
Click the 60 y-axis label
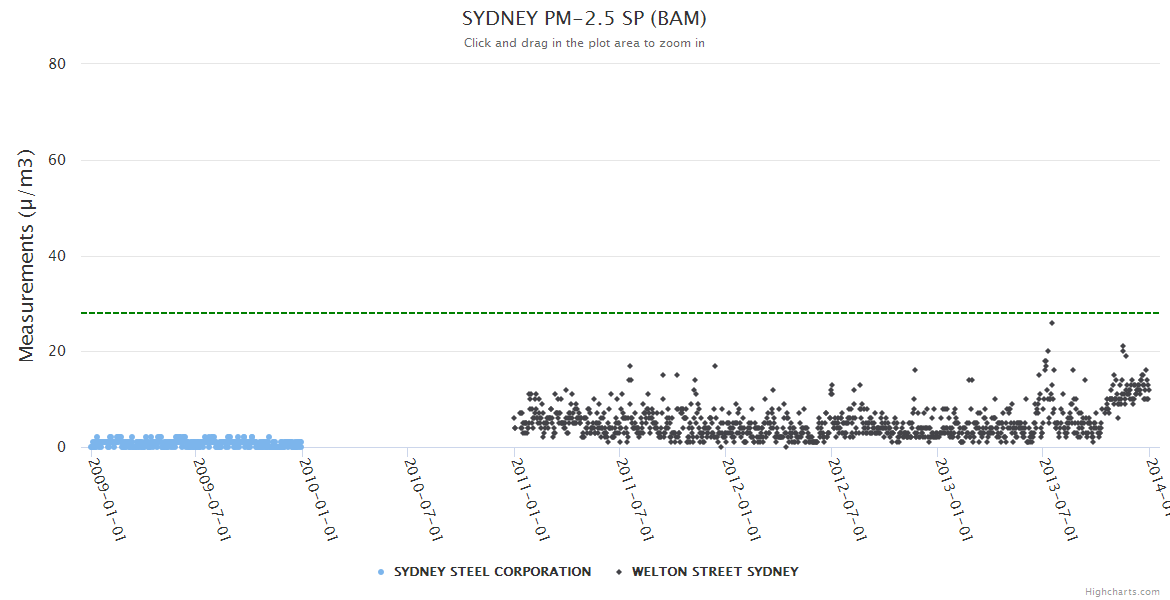[x=57, y=160]
